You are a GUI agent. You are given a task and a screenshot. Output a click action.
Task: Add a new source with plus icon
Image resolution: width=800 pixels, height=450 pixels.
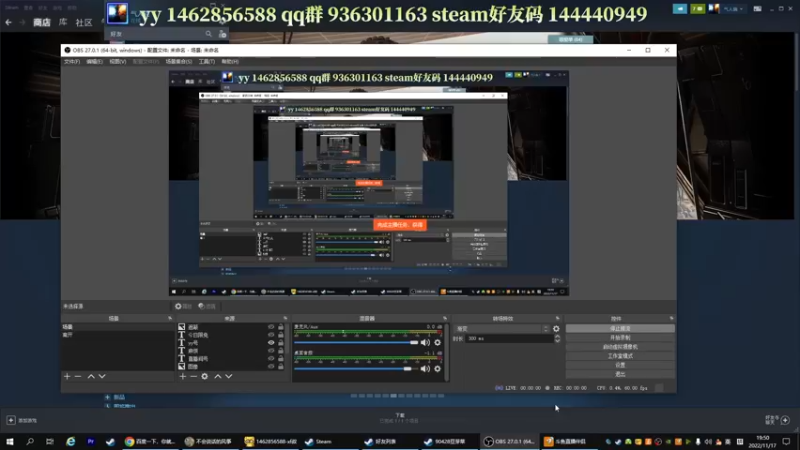tap(183, 376)
